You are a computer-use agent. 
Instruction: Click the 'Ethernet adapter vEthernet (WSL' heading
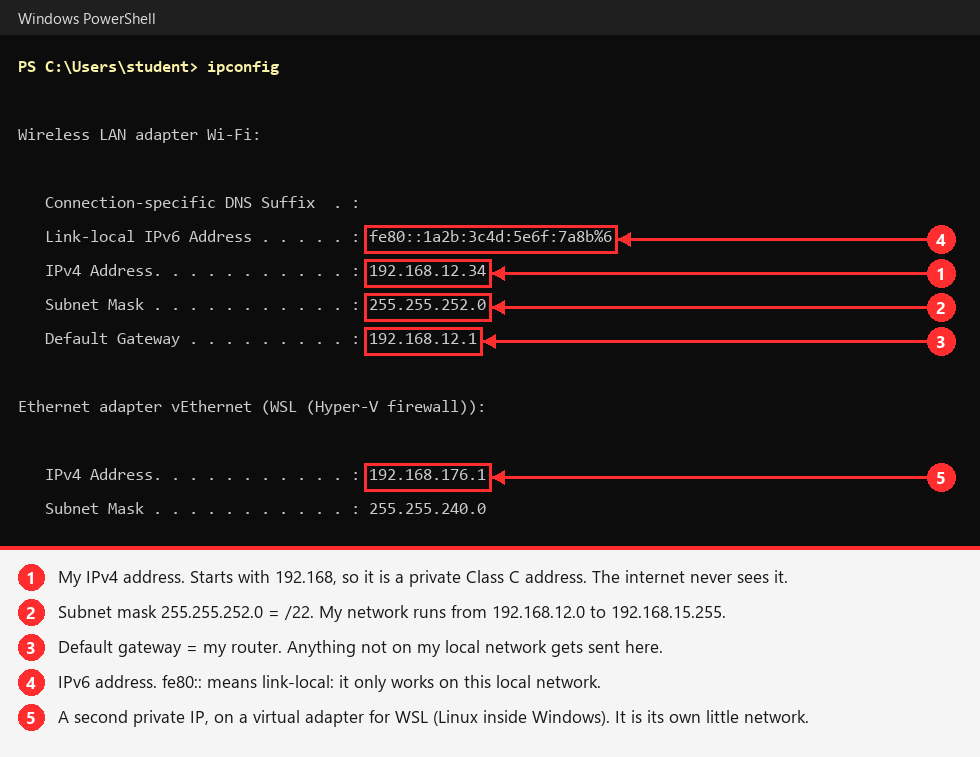(x=251, y=407)
